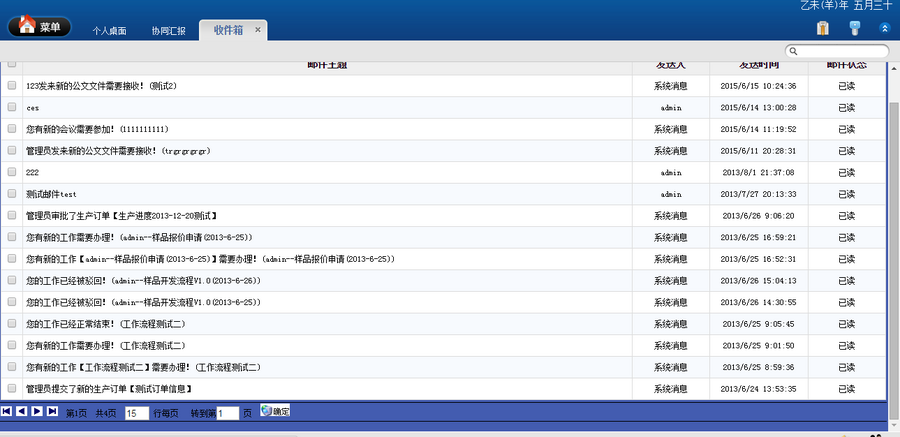This screenshot has width=900, height=437.
Task: Open mail 测试邮件test
Action: [52, 194]
